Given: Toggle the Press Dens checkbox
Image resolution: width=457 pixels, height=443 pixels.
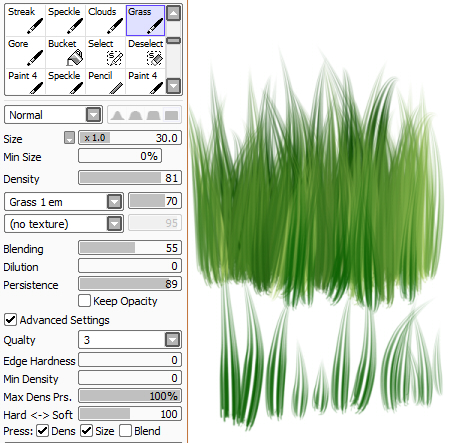Looking at the screenshot, I should (43, 431).
